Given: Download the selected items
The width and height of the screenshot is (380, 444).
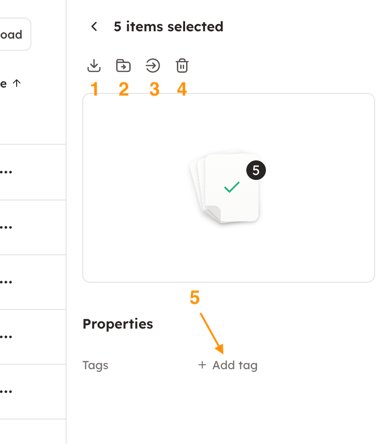Looking at the screenshot, I should (x=94, y=66).
